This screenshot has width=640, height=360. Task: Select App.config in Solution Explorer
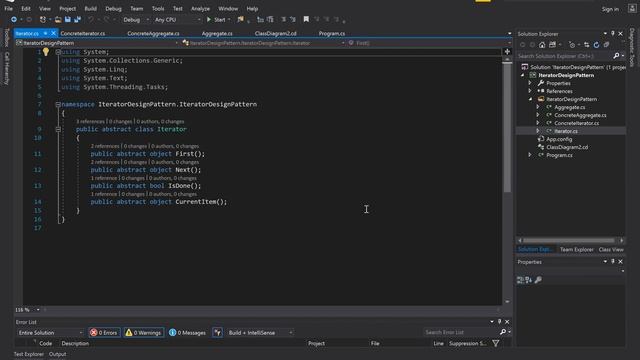[559, 139]
